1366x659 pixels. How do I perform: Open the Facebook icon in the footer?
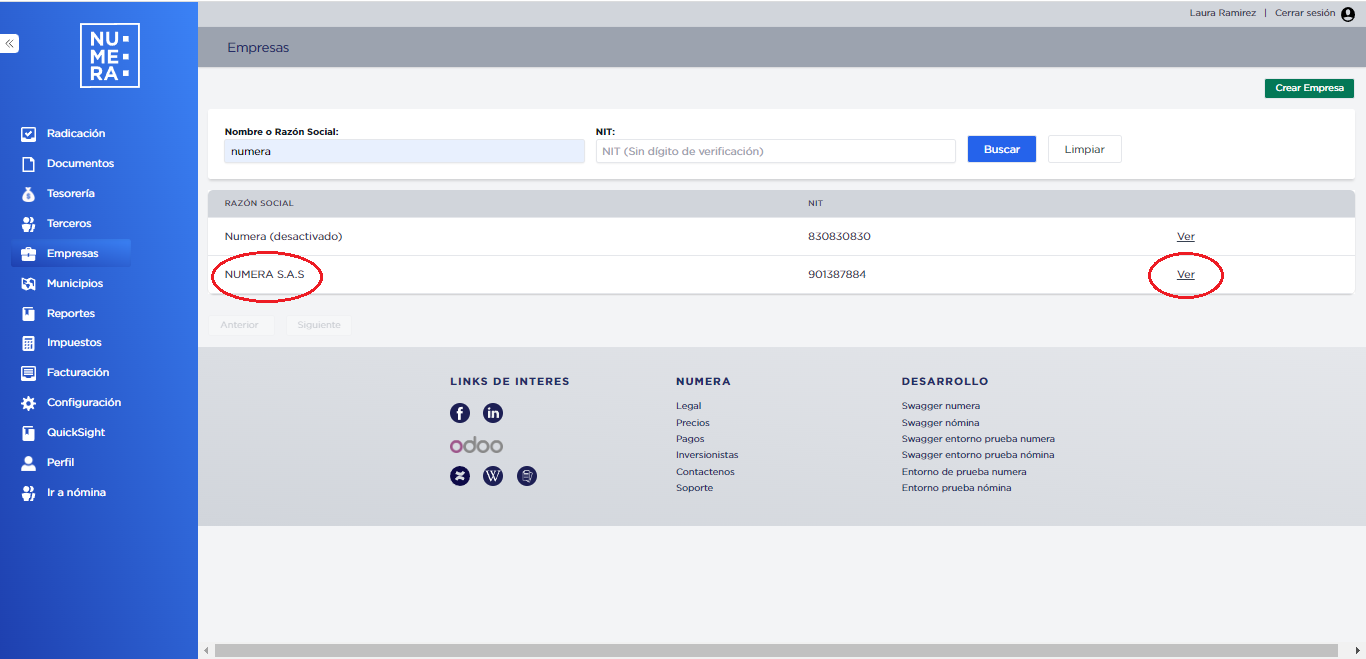point(460,413)
